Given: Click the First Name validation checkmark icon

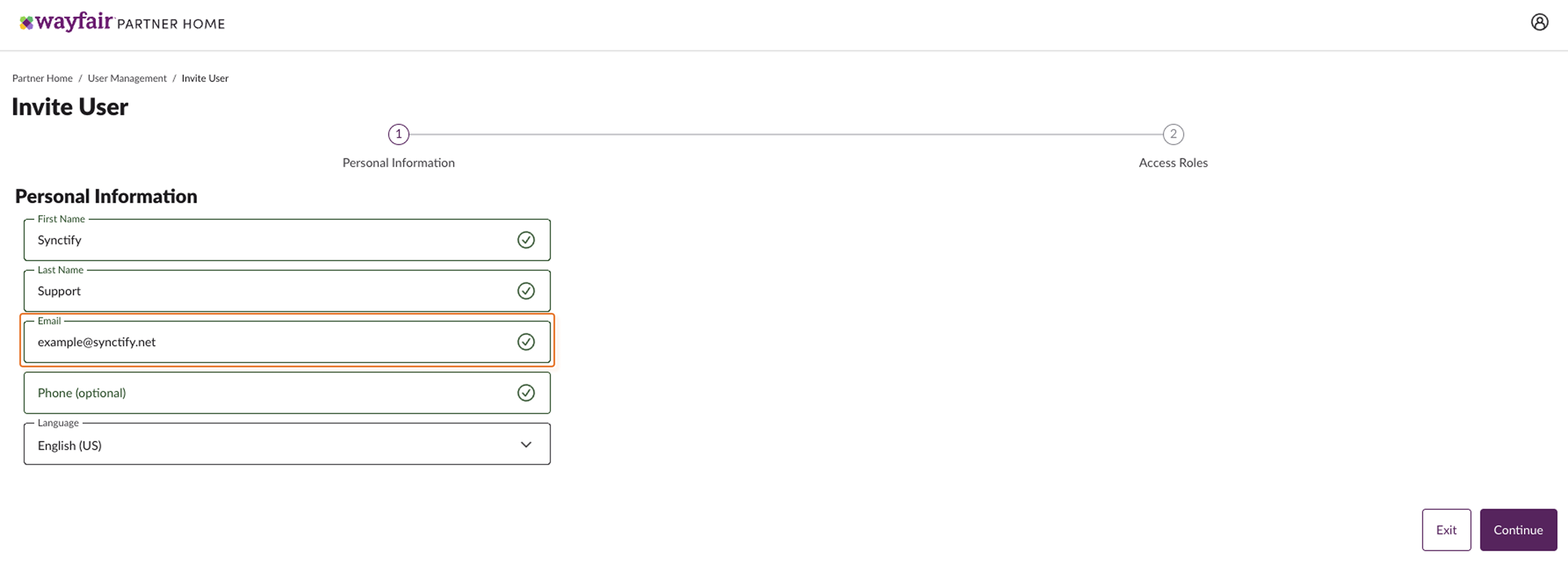Looking at the screenshot, I should point(526,240).
